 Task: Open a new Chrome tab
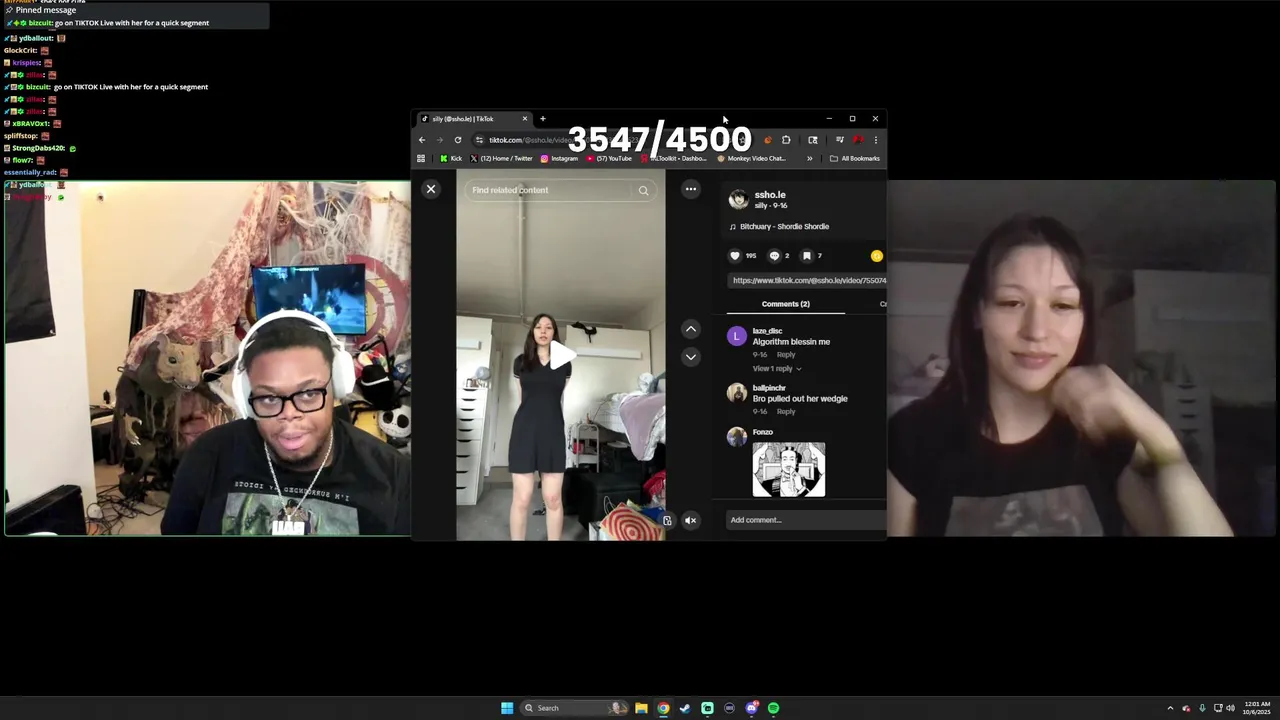pos(543,119)
